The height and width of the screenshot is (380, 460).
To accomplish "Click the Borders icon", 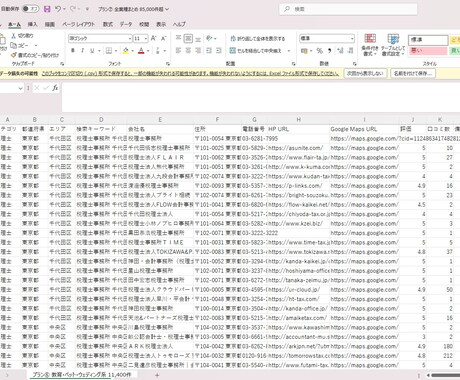I will pyautogui.click(x=109, y=51).
